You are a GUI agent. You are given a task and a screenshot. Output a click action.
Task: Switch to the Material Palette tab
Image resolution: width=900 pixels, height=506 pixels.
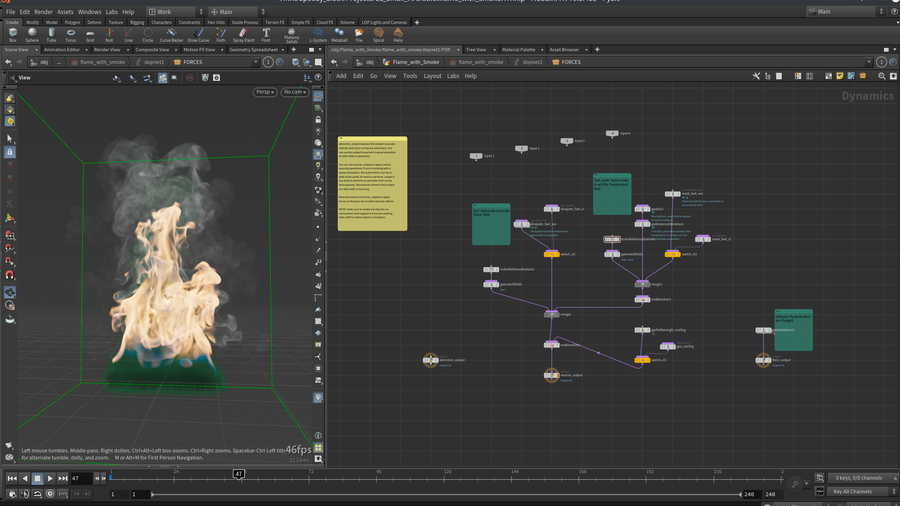coord(518,50)
